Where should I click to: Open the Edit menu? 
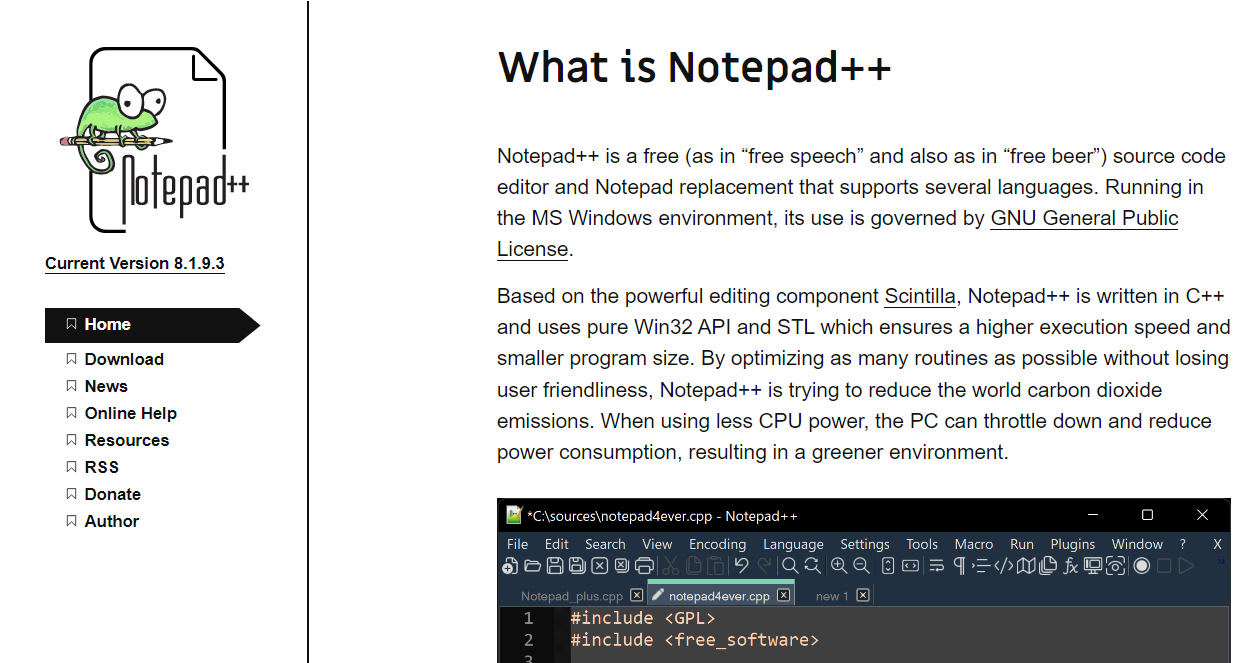pyautogui.click(x=557, y=544)
